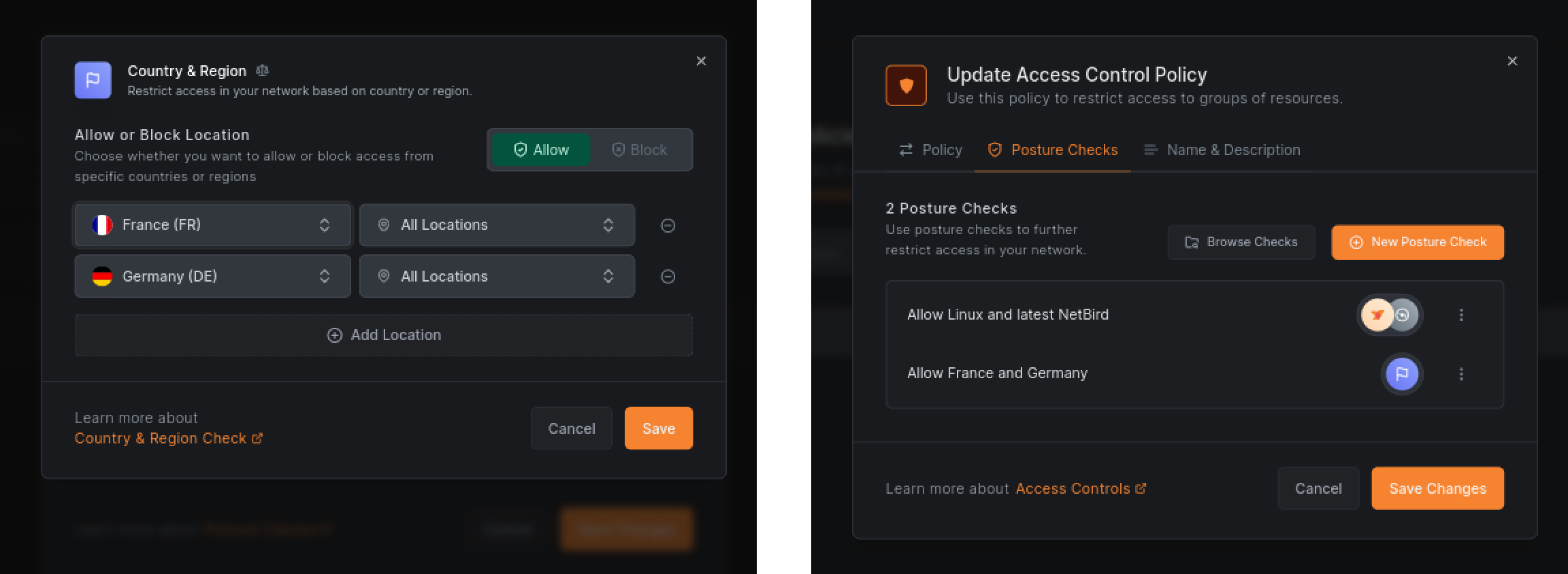This screenshot has height=574, width=1568.
Task: Expand All Locations dropdown for Germany
Action: tap(497, 277)
